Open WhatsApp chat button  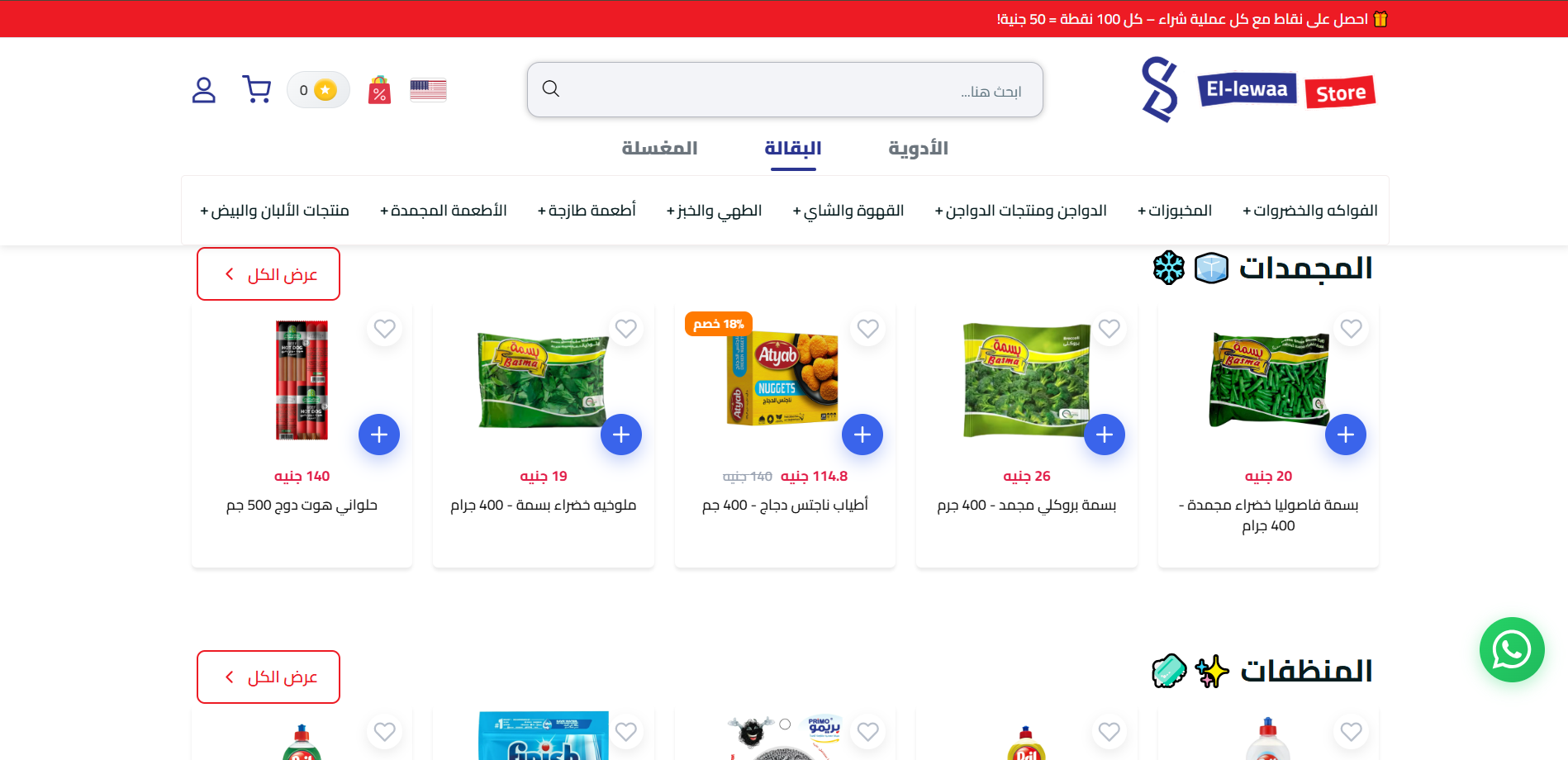coord(1512,650)
